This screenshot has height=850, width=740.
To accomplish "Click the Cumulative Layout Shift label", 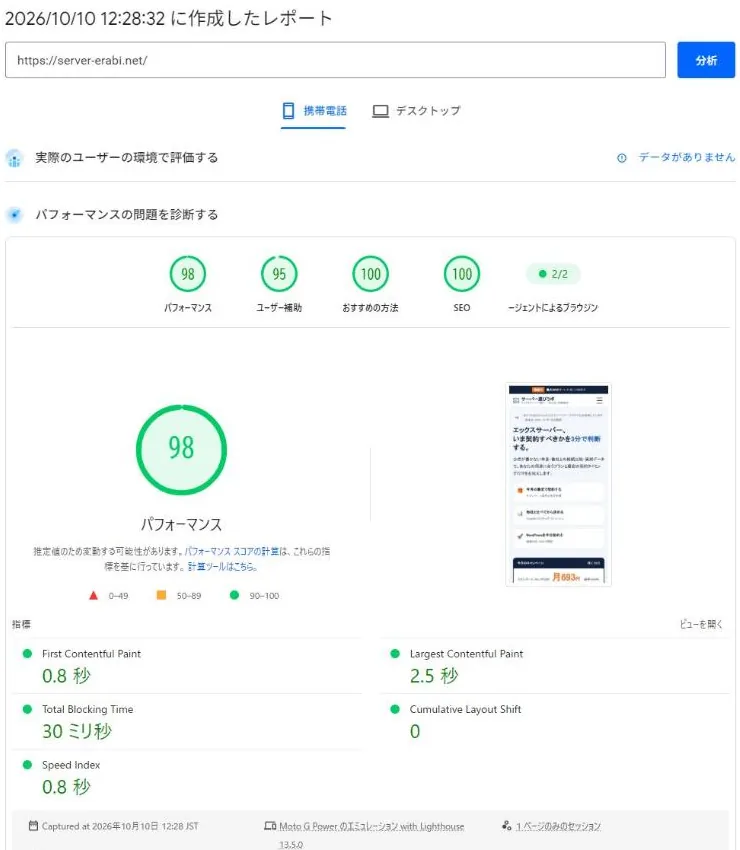I will (x=465, y=710).
